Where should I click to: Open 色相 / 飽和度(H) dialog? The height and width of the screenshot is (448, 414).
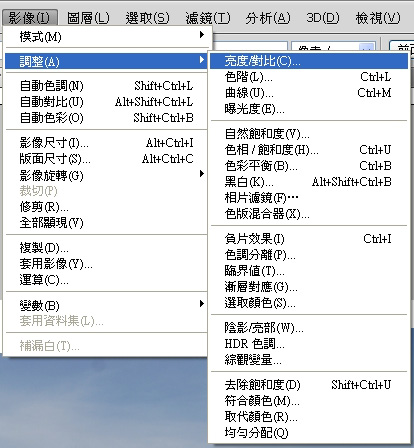[x=309, y=150]
